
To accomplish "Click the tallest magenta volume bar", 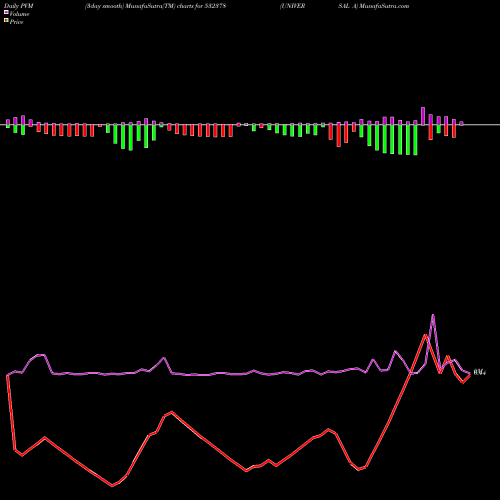I will pyautogui.click(x=423, y=116).
